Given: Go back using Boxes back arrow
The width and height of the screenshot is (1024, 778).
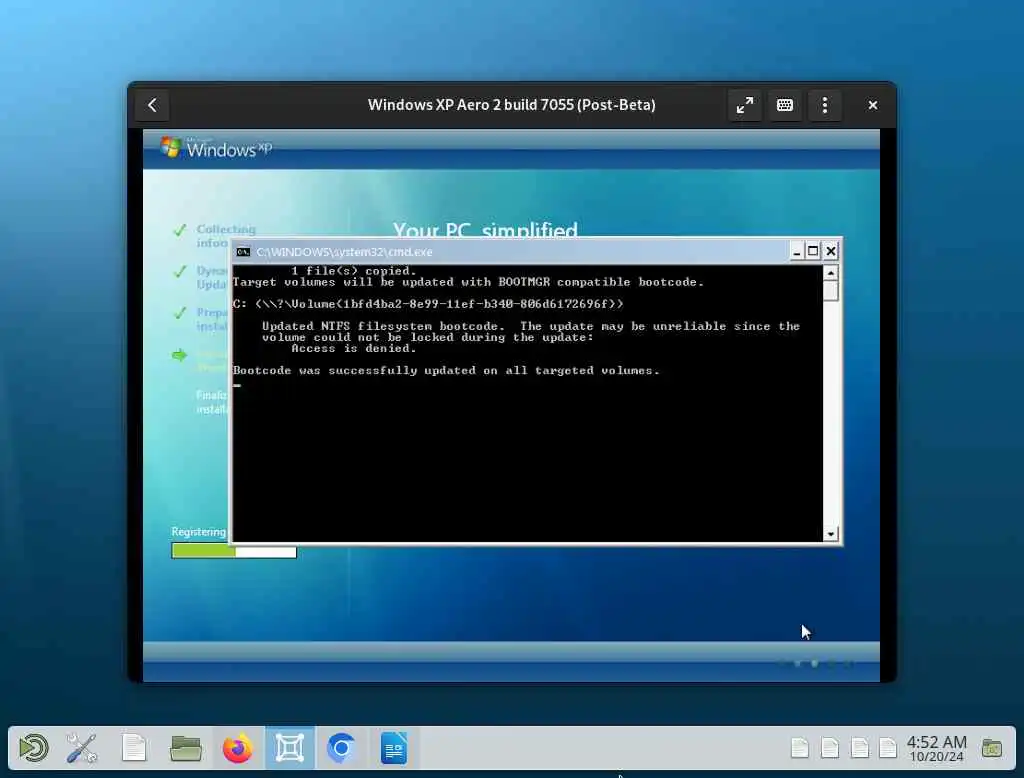Looking at the screenshot, I should click(x=152, y=105).
